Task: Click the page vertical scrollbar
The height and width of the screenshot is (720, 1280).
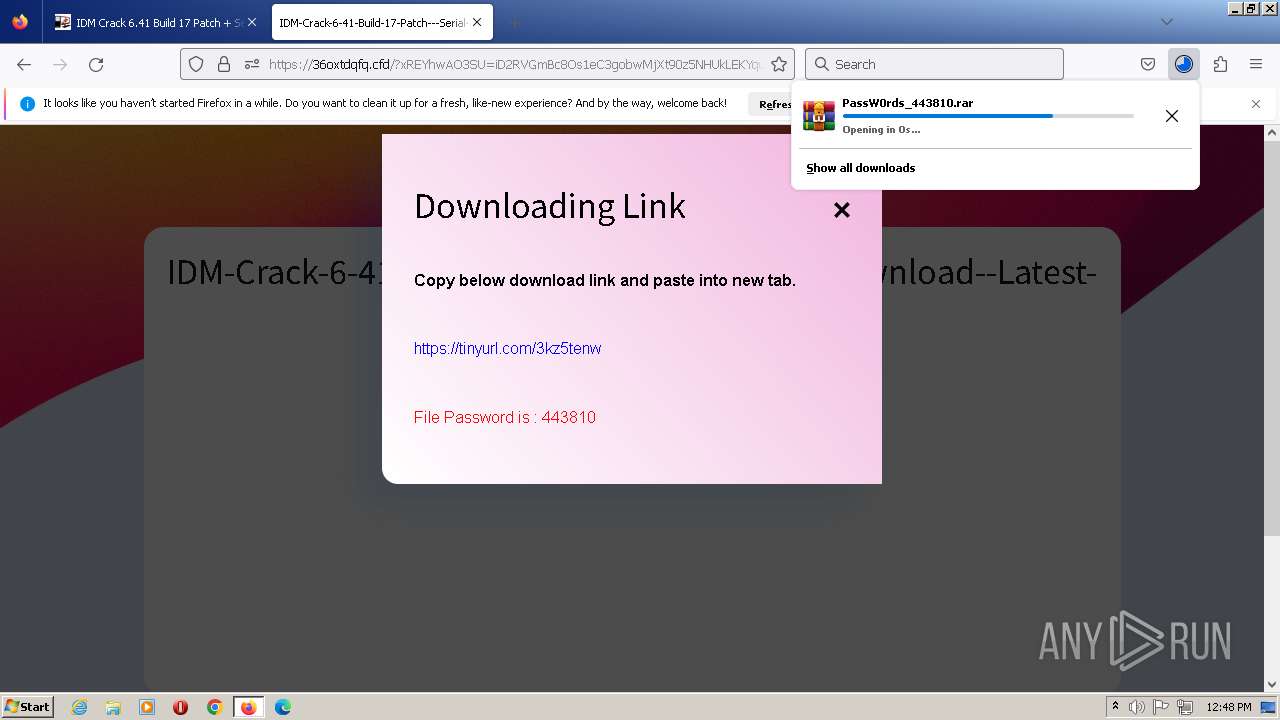Action: [x=1272, y=340]
